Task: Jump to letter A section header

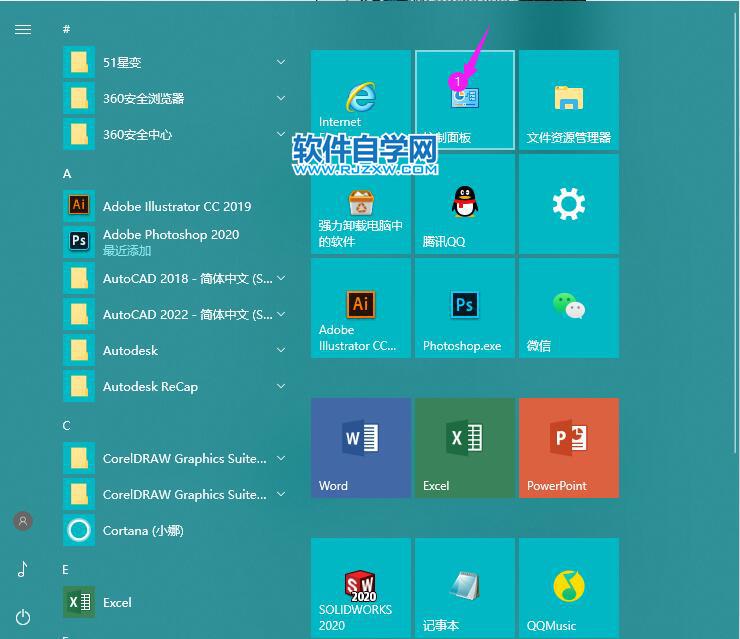Action: point(68,173)
